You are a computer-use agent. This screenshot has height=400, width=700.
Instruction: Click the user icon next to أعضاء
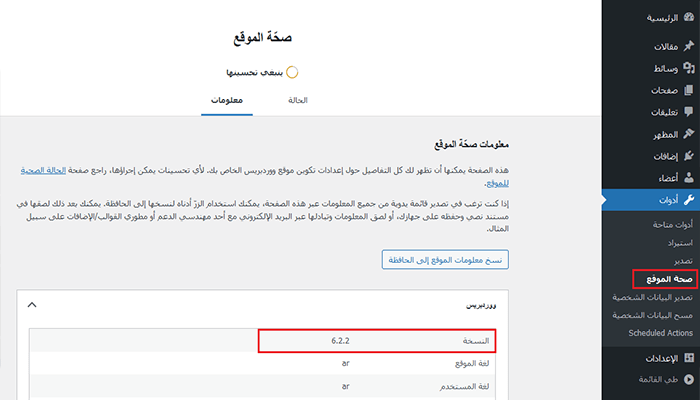pyautogui.click(x=689, y=178)
